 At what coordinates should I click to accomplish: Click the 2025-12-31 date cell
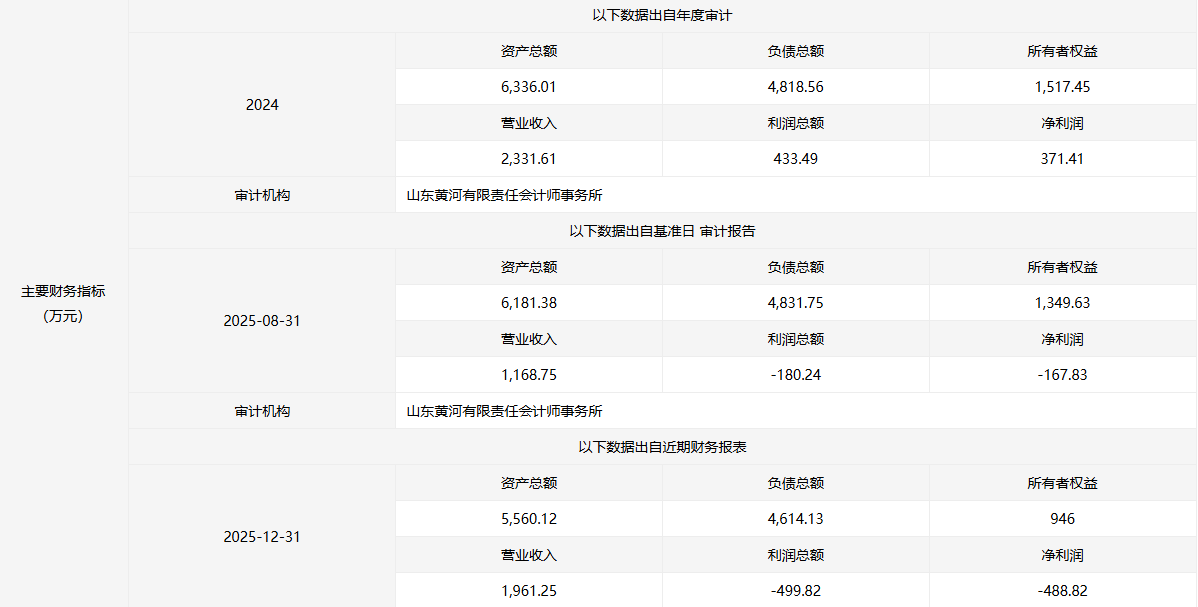pos(262,537)
